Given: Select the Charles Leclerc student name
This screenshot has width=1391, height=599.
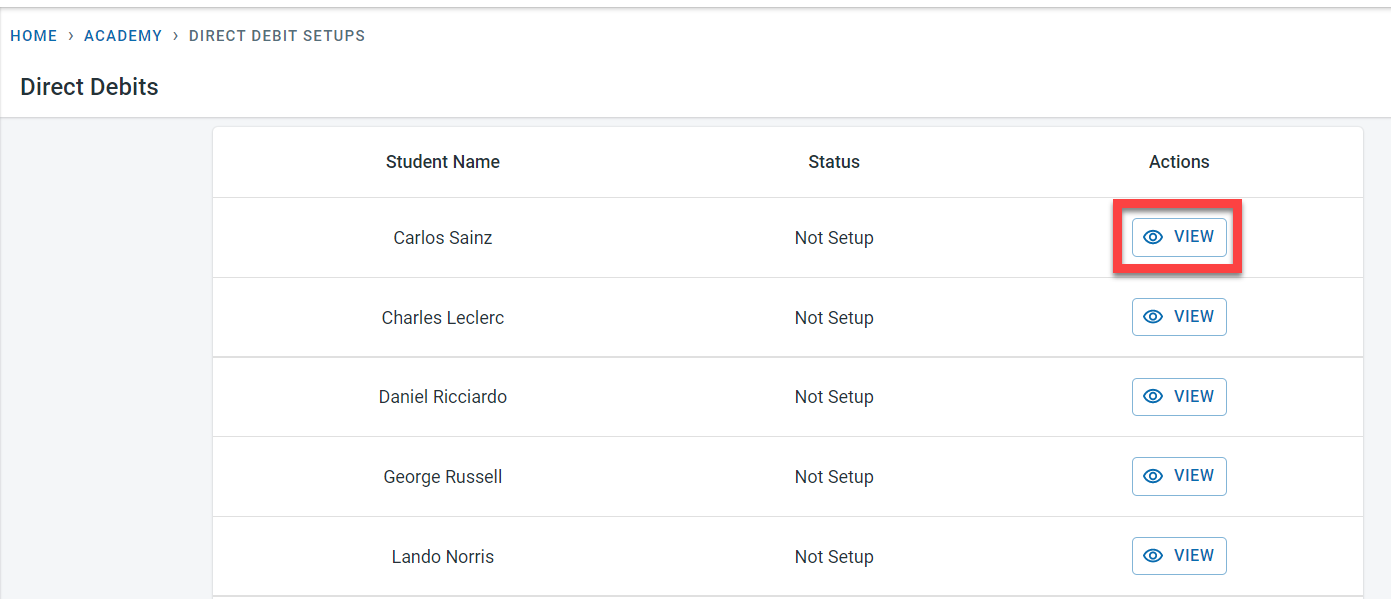Looking at the screenshot, I should 443,318.
